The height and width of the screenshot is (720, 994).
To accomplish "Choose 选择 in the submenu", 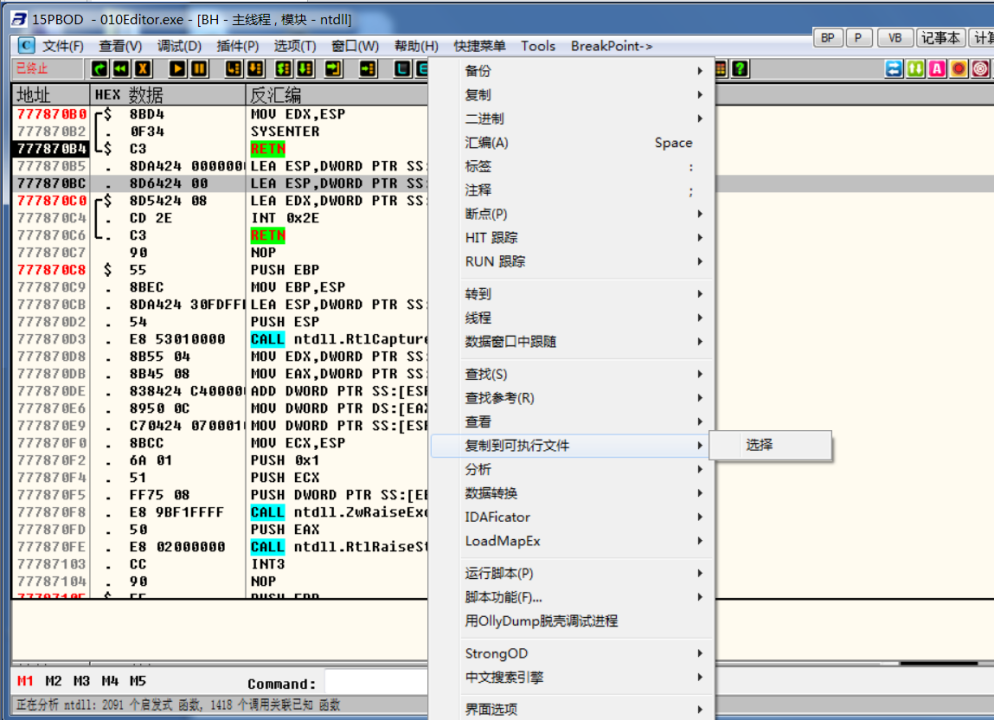I will click(x=760, y=446).
